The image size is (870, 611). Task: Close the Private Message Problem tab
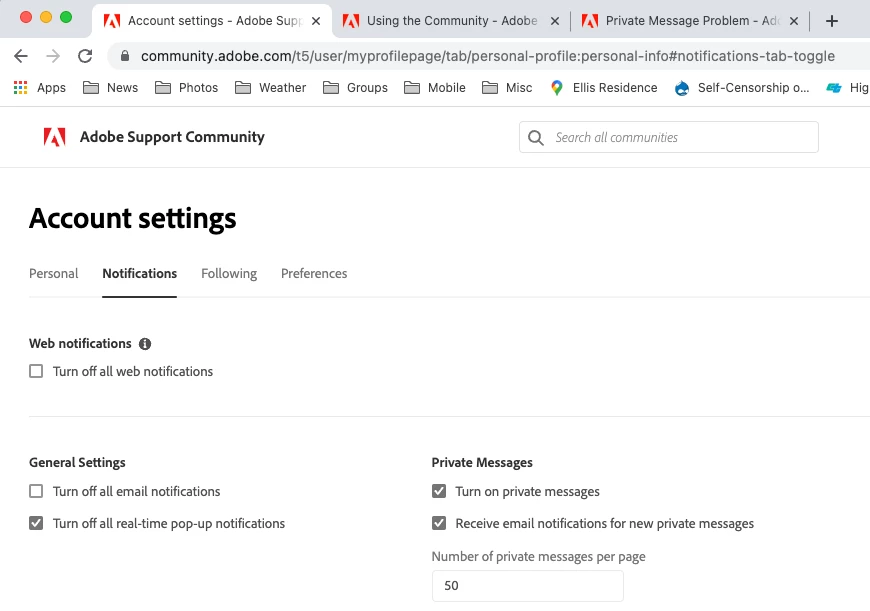tap(793, 21)
